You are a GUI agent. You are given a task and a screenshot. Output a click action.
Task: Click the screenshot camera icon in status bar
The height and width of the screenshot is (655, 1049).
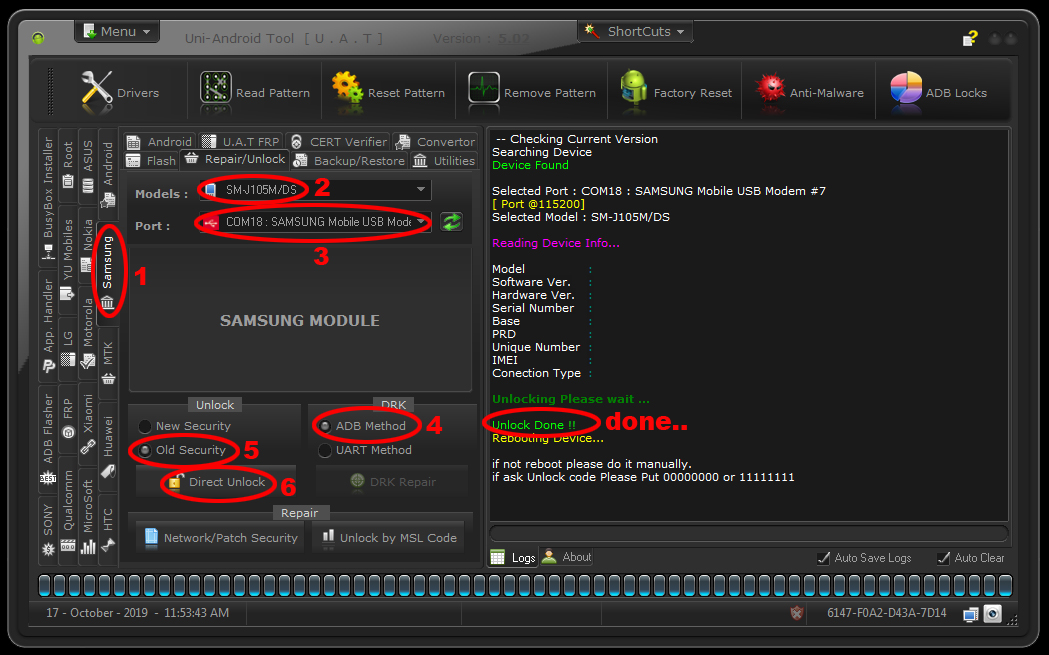[993, 614]
